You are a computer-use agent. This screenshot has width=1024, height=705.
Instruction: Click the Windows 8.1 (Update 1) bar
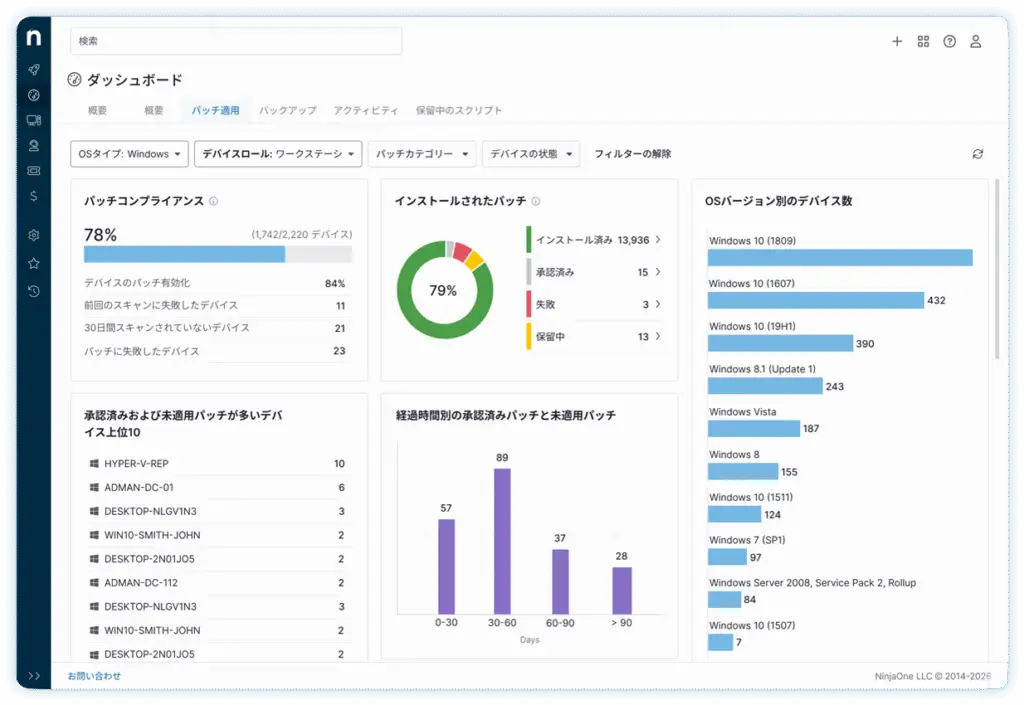[765, 386]
